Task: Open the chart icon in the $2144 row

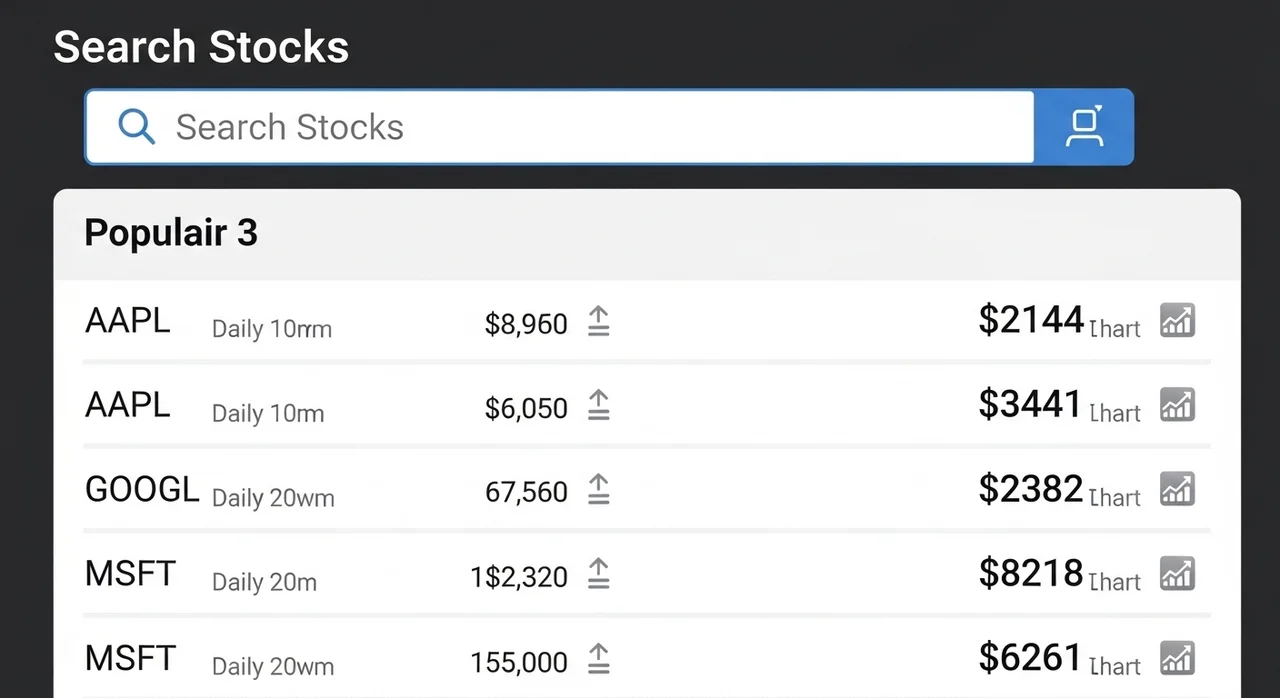Action: point(1177,321)
